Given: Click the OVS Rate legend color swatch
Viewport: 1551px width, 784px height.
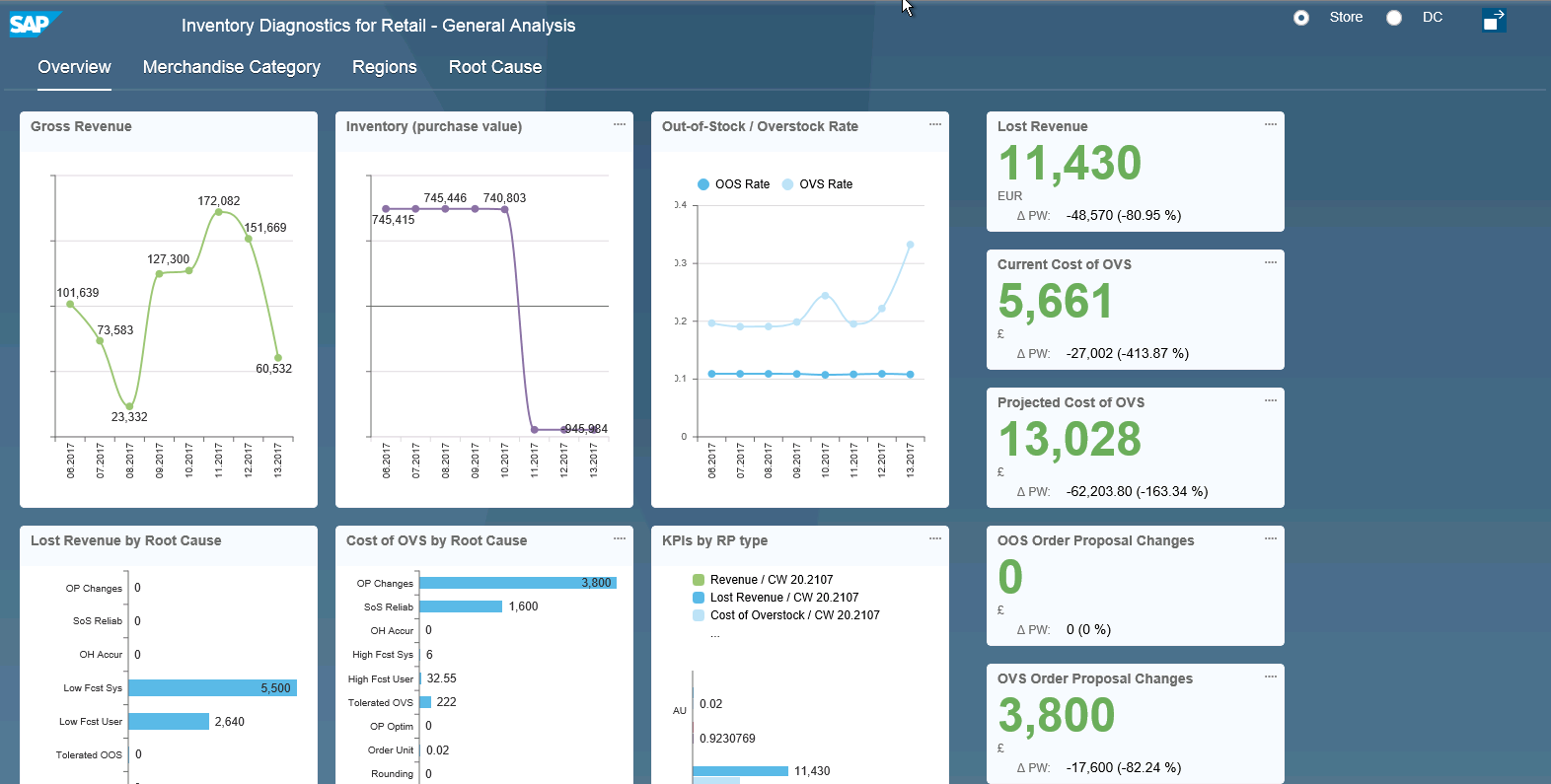Looking at the screenshot, I should point(787,184).
